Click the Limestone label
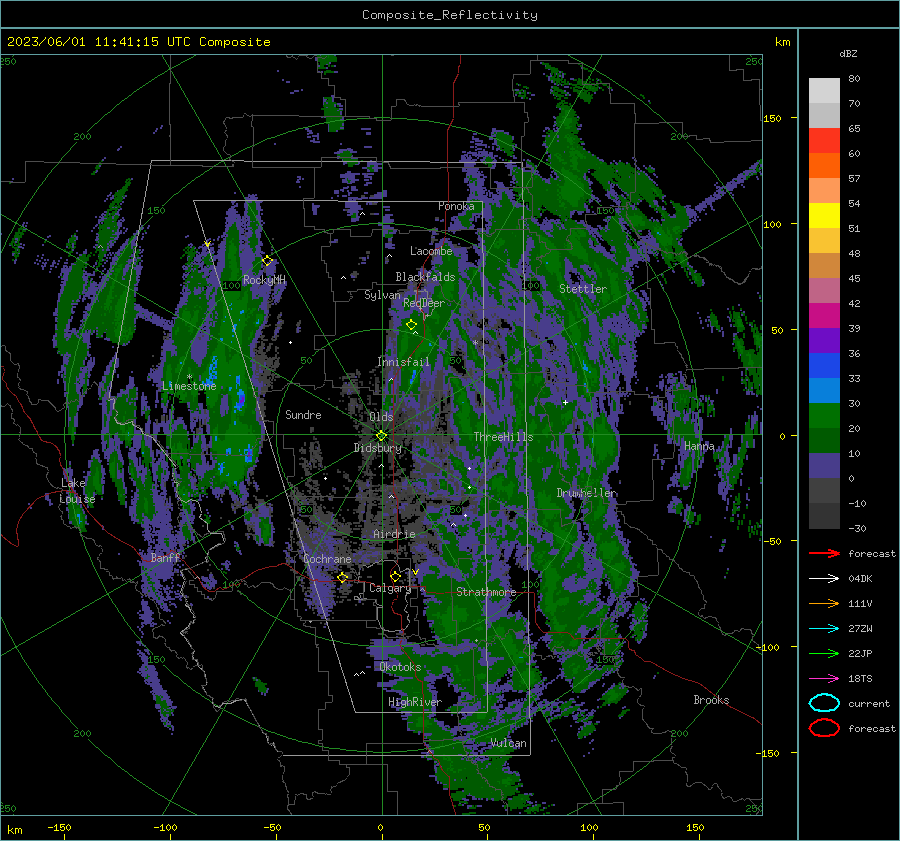The image size is (900, 841). coord(189,386)
